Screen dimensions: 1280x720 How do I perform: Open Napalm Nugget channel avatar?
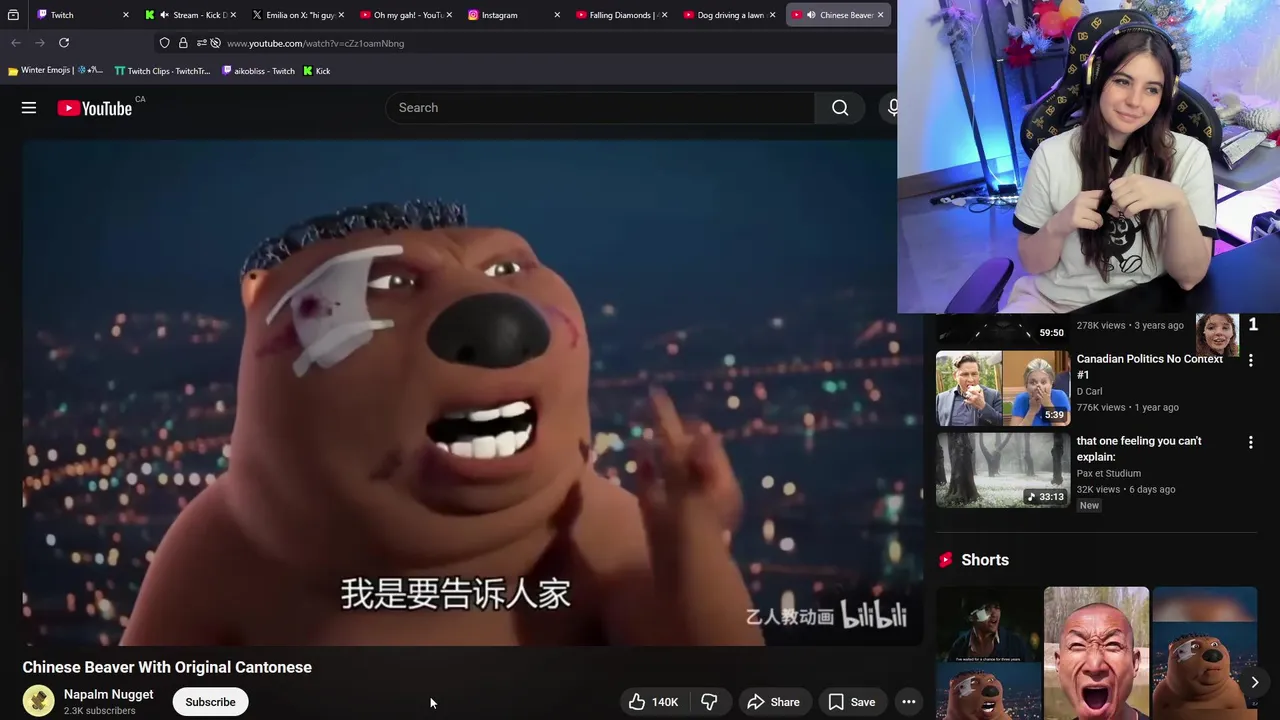(x=39, y=701)
